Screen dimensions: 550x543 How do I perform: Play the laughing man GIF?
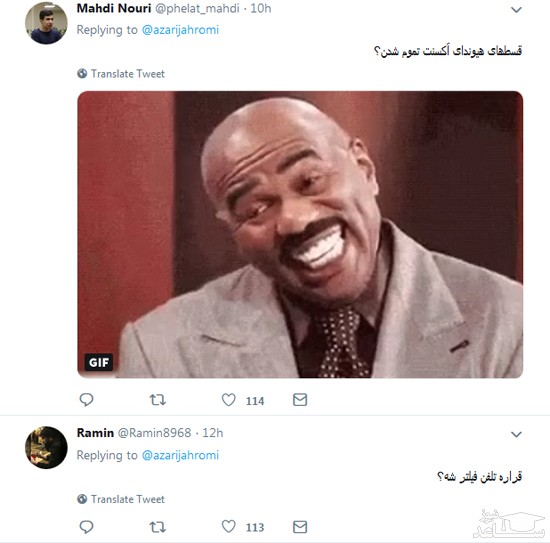[300, 234]
